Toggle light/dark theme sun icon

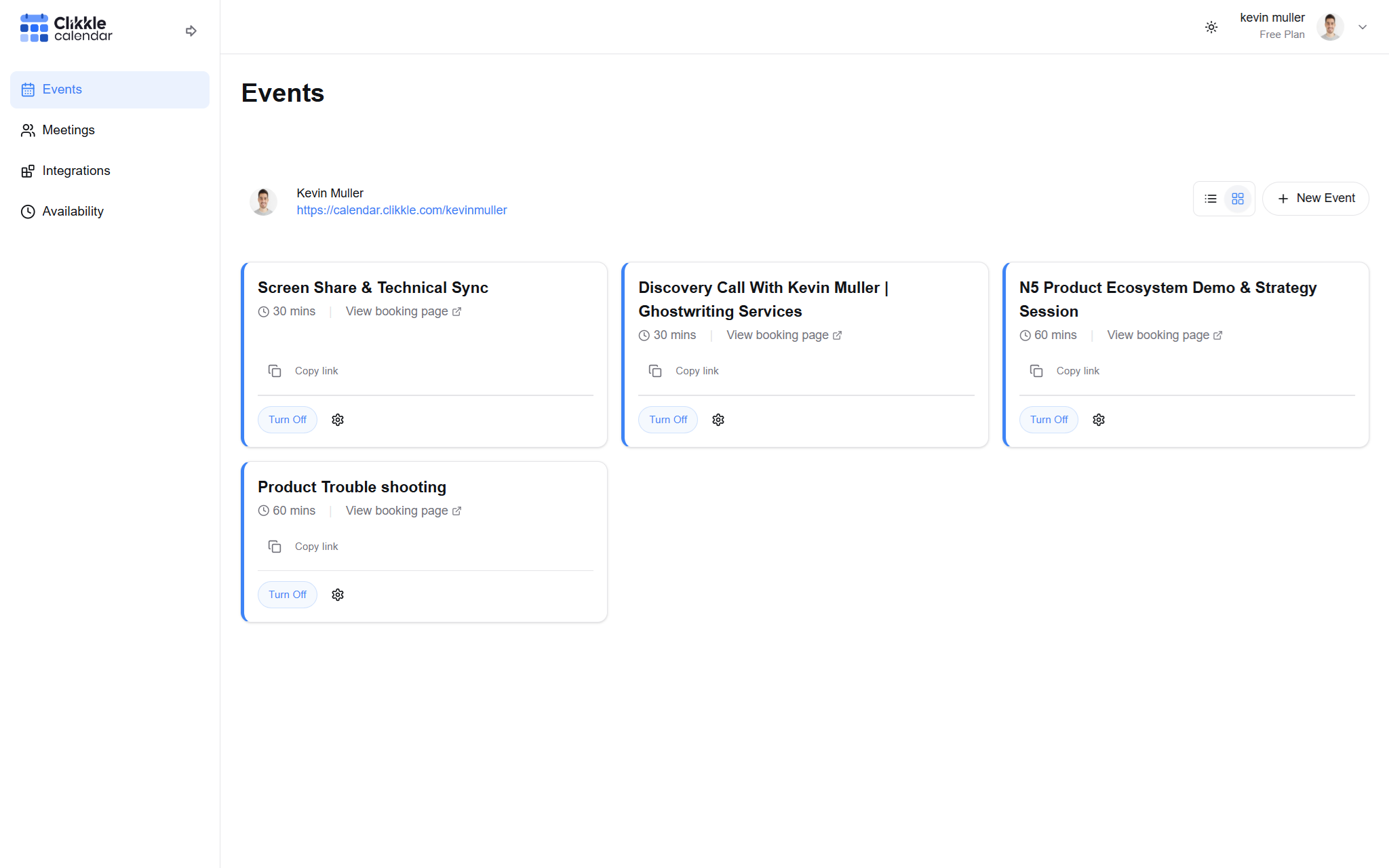pyautogui.click(x=1211, y=27)
